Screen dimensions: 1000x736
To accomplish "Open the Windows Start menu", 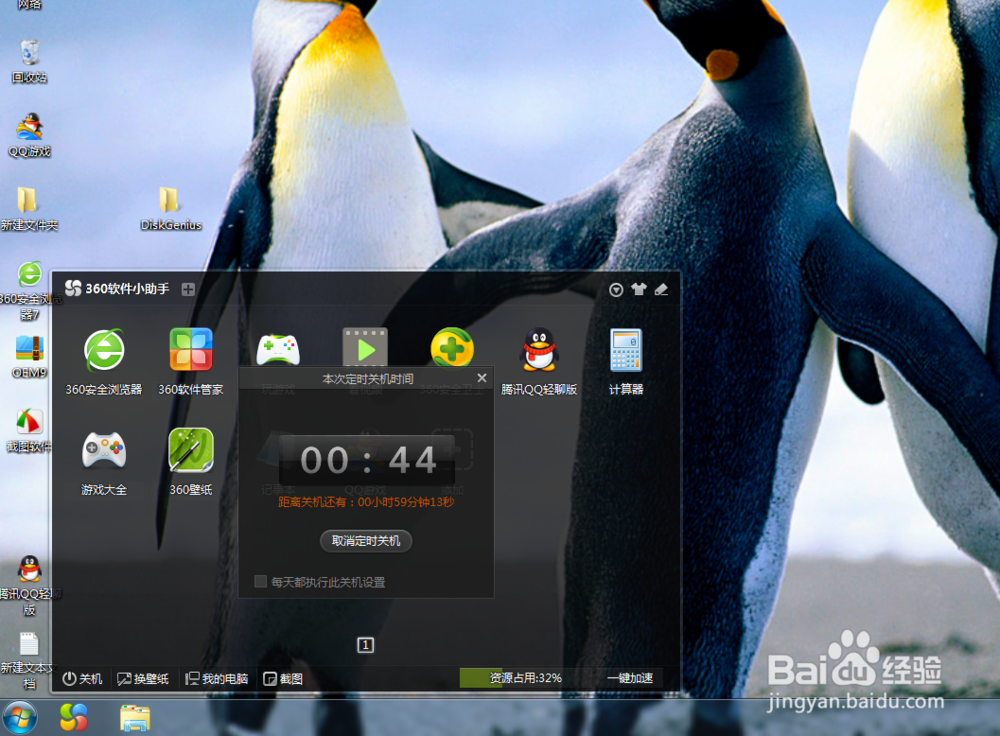I will [20, 718].
